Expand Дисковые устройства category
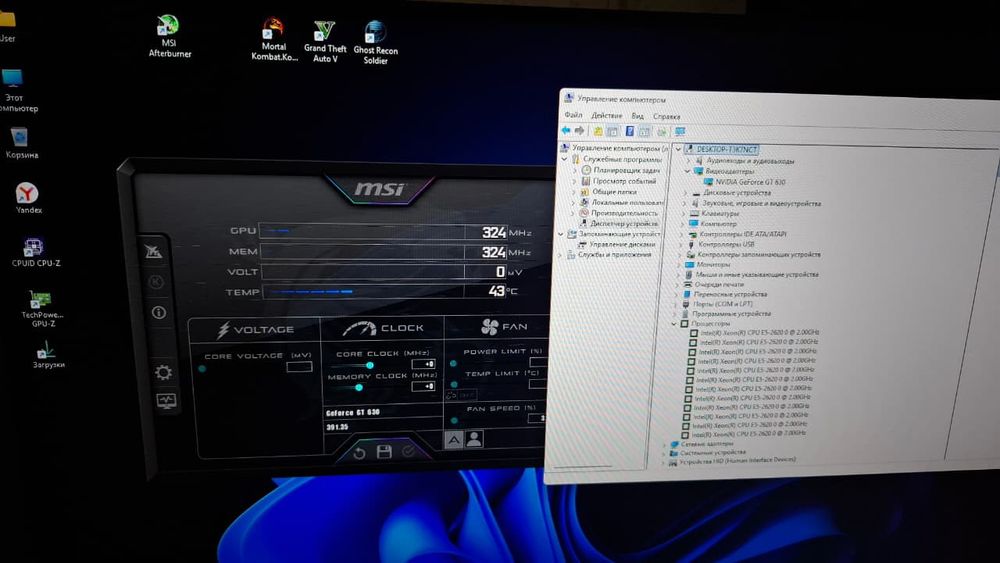This screenshot has height=563, width=1000. 686,192
